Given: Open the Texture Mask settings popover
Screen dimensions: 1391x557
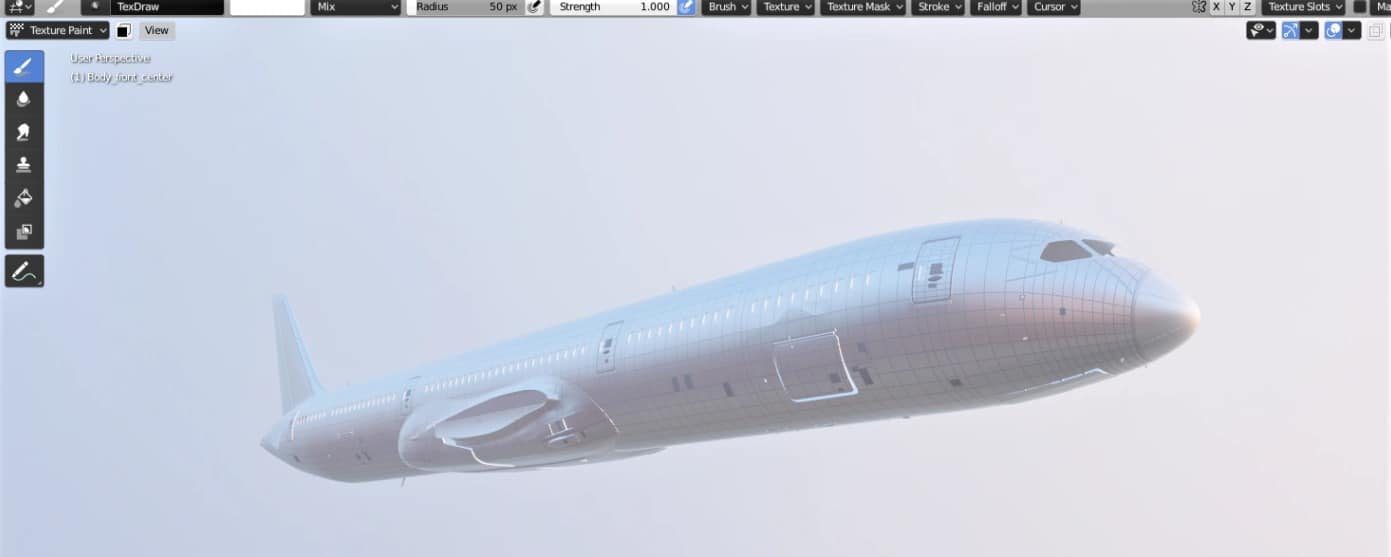Looking at the screenshot, I should (863, 7).
